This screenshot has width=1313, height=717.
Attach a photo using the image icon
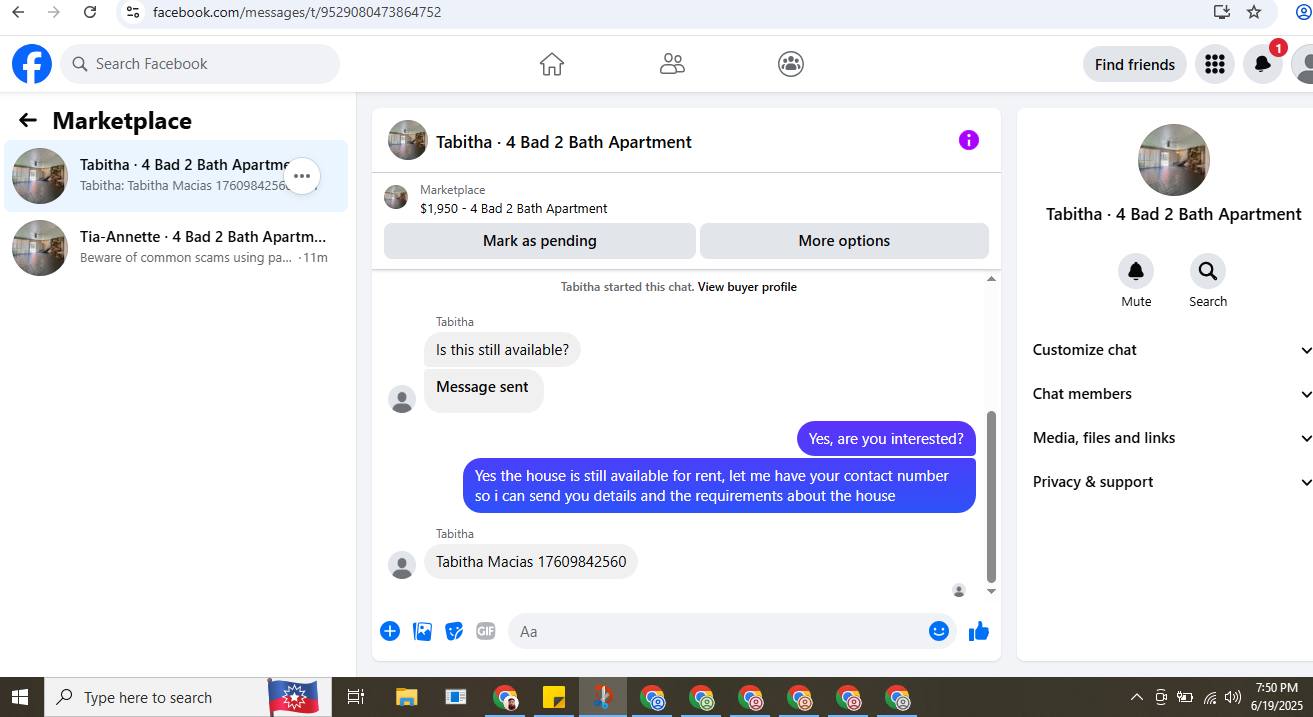pyautogui.click(x=423, y=631)
